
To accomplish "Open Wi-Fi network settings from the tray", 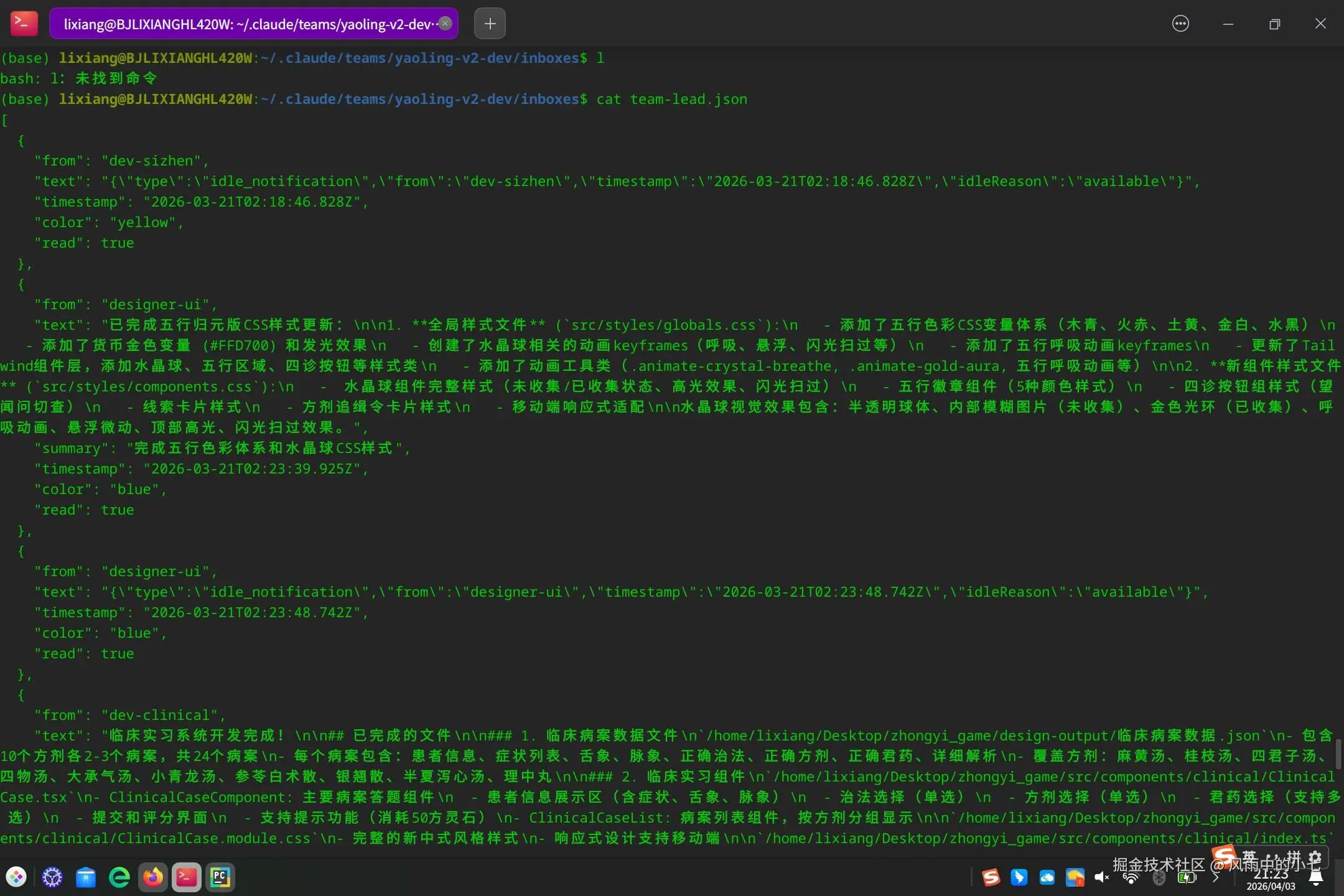I will (x=1131, y=877).
